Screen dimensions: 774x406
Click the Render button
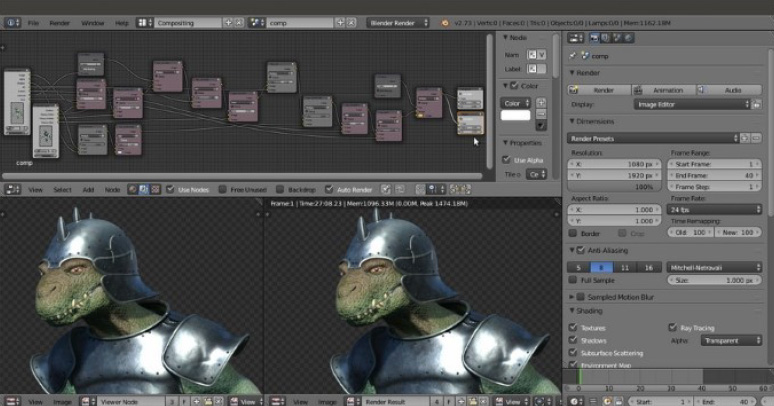[x=599, y=90]
